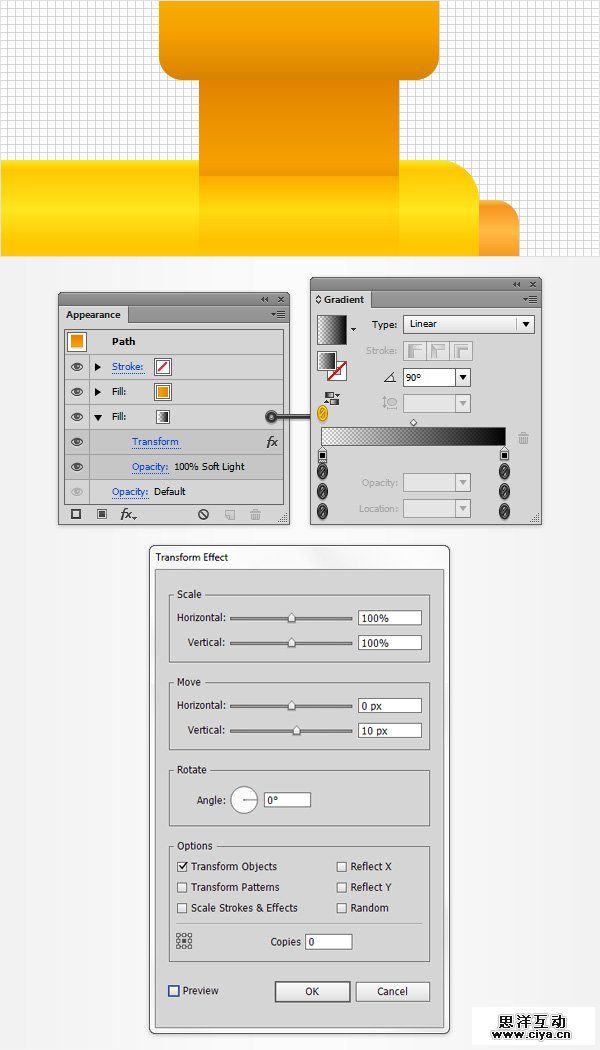Click Add New Stroke icon in Appearance
The height and width of the screenshot is (1050, 600).
76,514
